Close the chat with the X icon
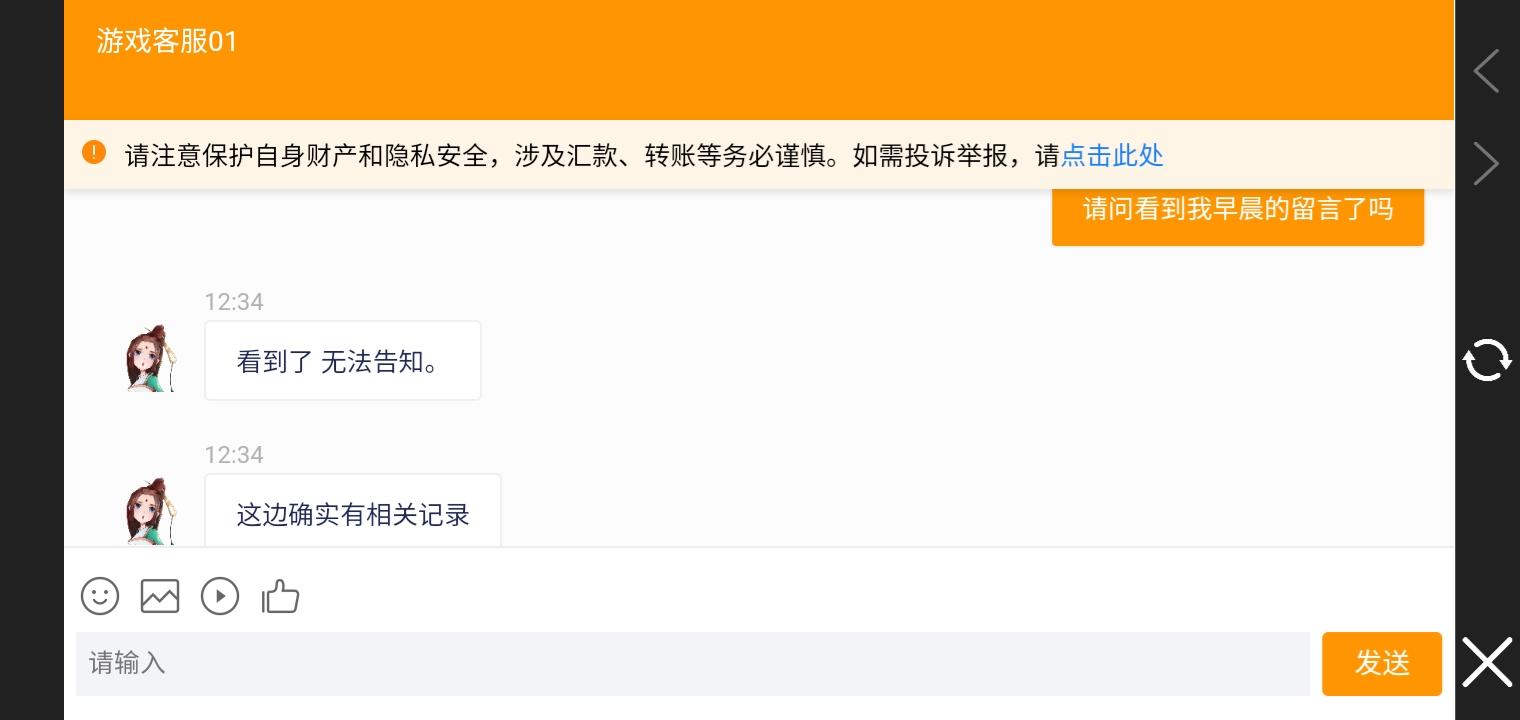The height and width of the screenshot is (720, 1520). (1487, 662)
